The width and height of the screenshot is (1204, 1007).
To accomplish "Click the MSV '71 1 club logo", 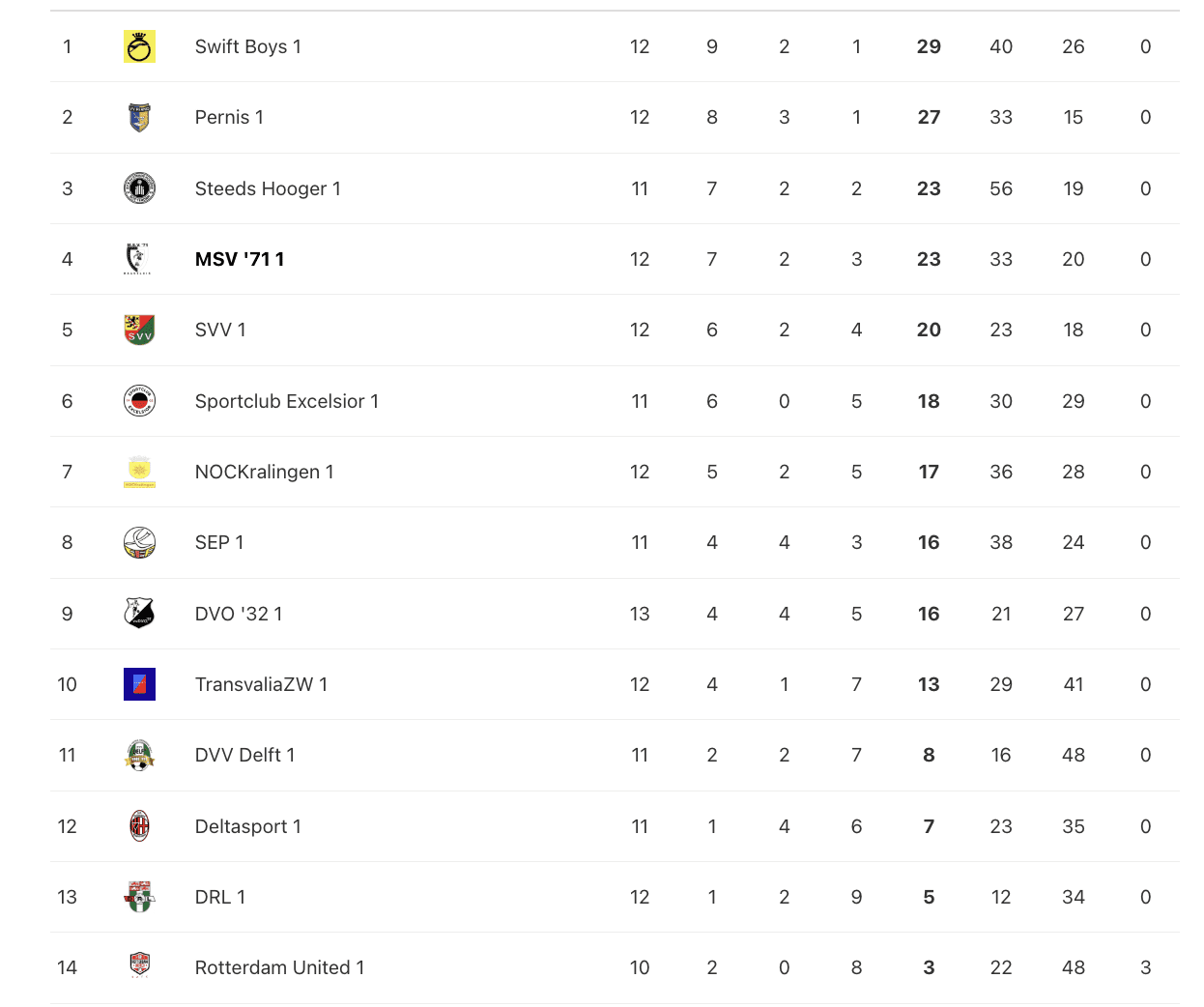I will tap(139, 259).
